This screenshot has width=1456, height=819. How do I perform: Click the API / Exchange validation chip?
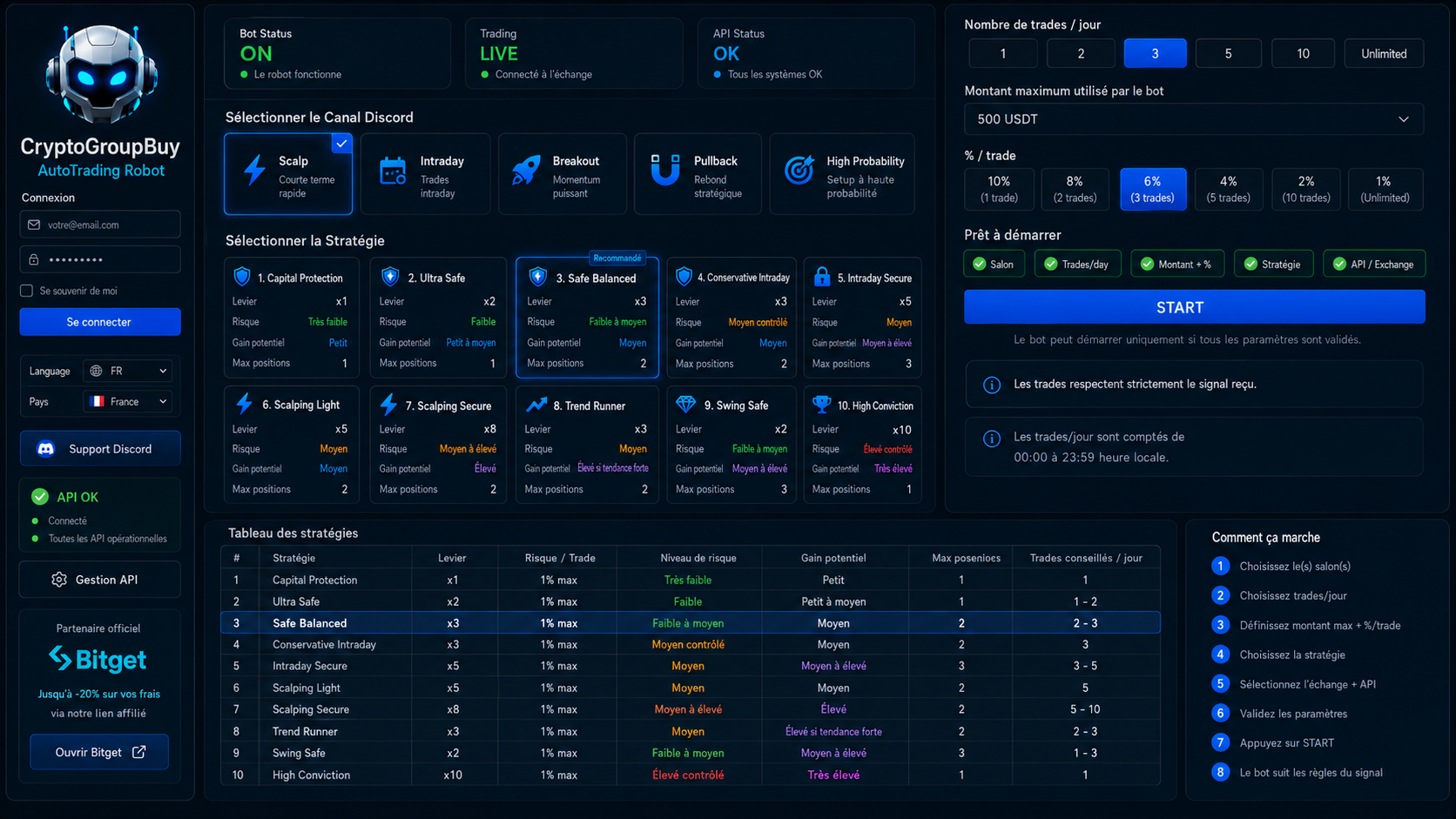pos(1374,264)
